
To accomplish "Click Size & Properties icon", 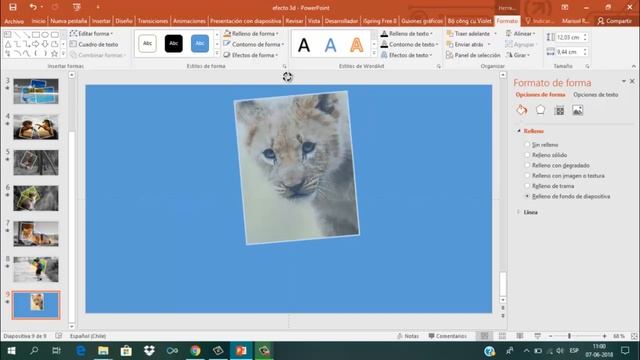I will pos(559,110).
